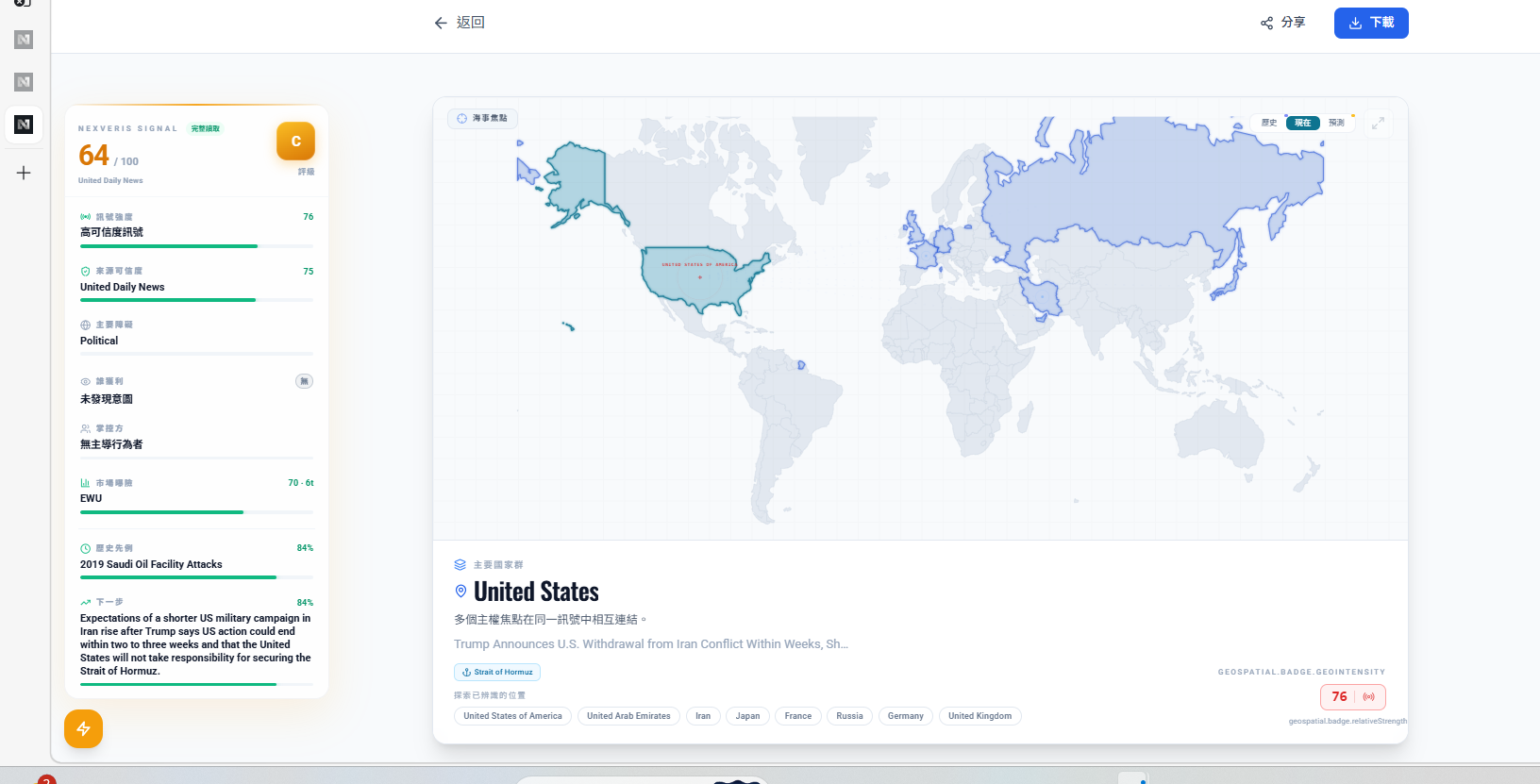1540x784 pixels.
Task: Switch map timeline to 預測
Action: (1336, 123)
